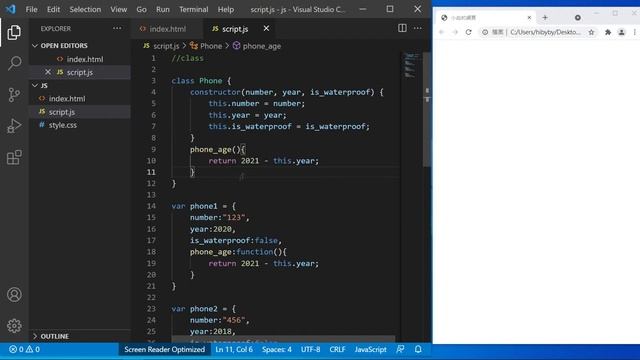Image resolution: width=640 pixels, height=360 pixels.
Task: Change encoding via UTF-8 status item
Action: pyautogui.click(x=311, y=349)
